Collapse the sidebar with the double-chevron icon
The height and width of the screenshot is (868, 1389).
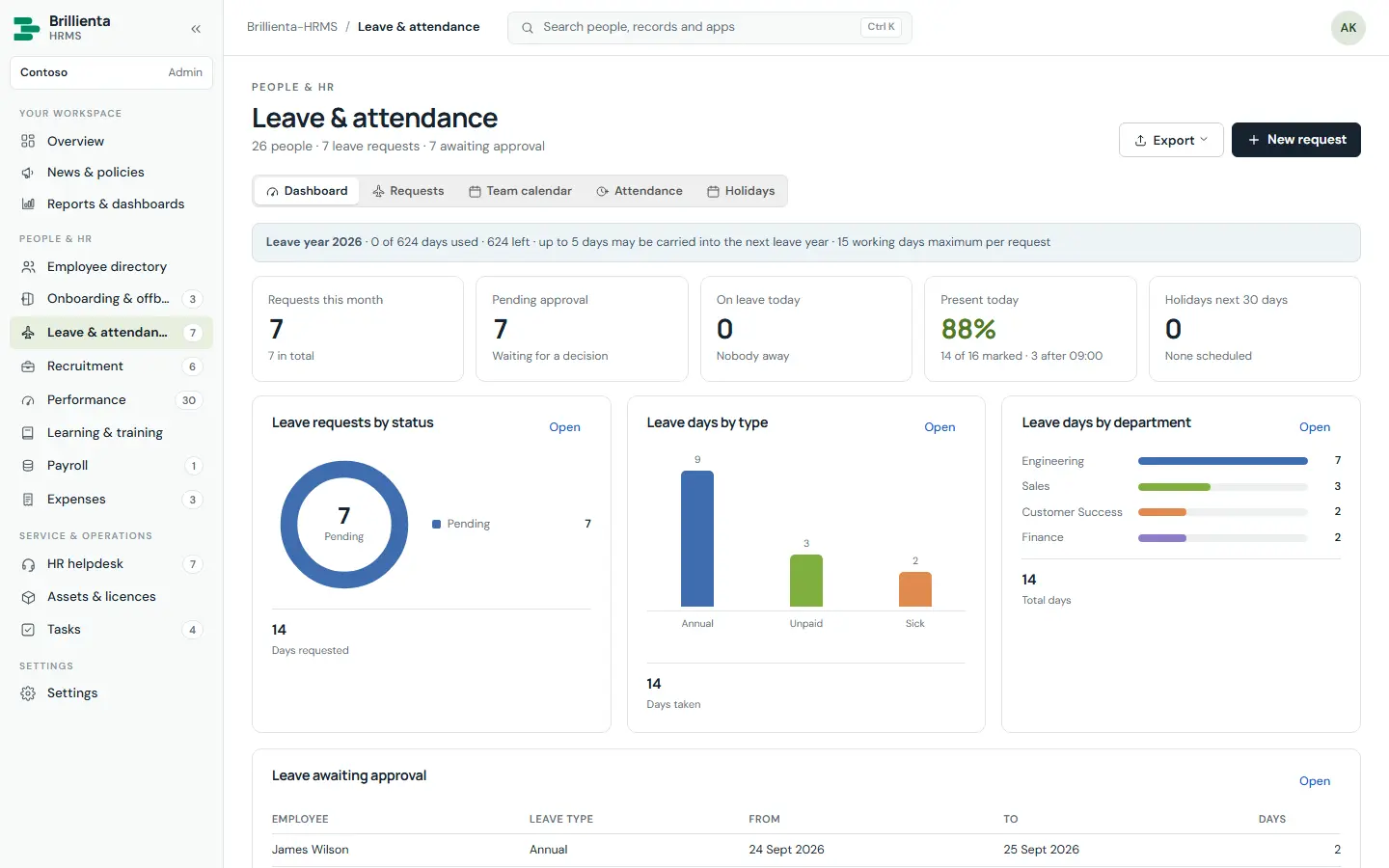[196, 29]
